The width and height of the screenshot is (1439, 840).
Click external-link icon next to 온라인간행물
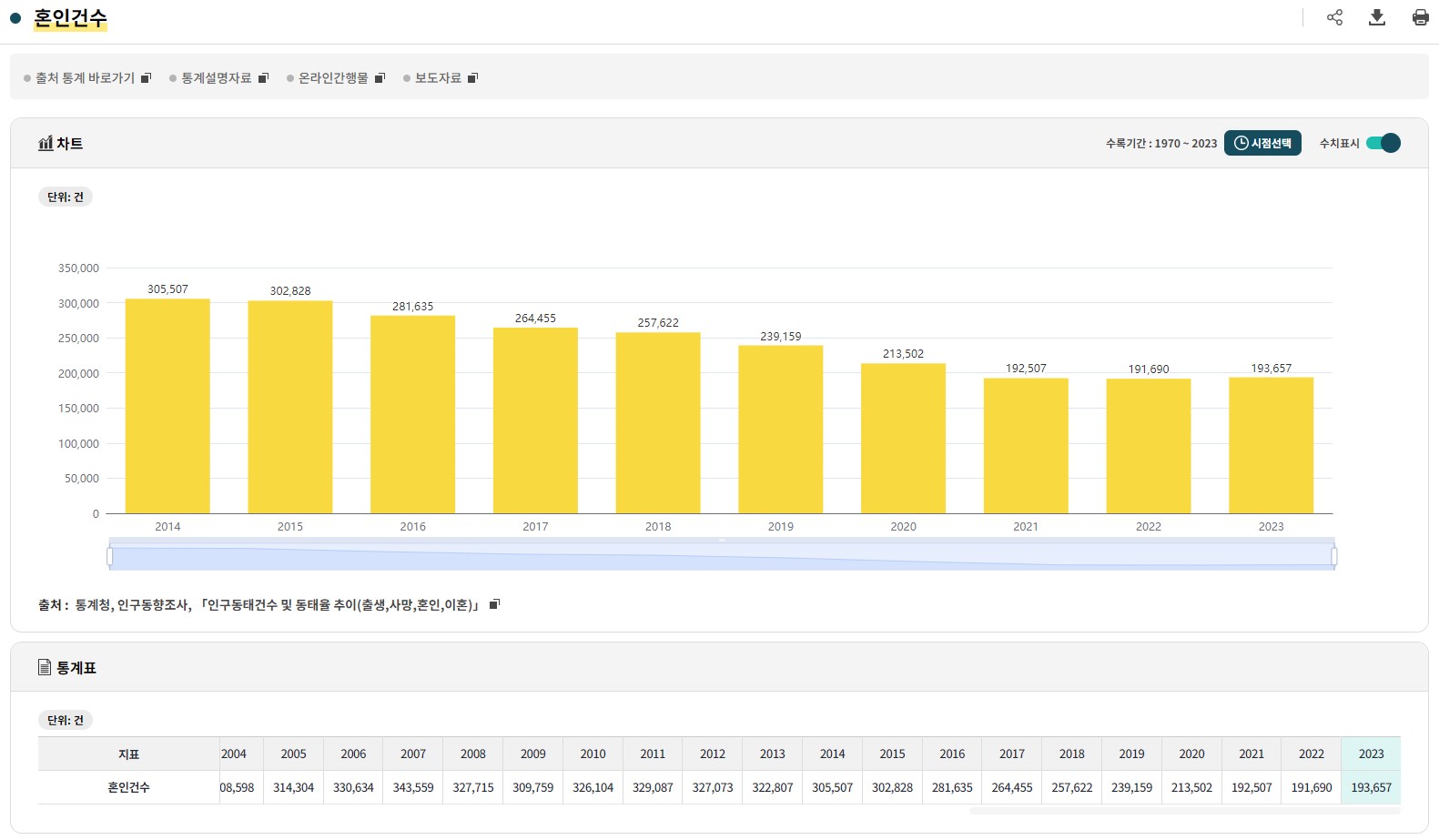[x=380, y=78]
